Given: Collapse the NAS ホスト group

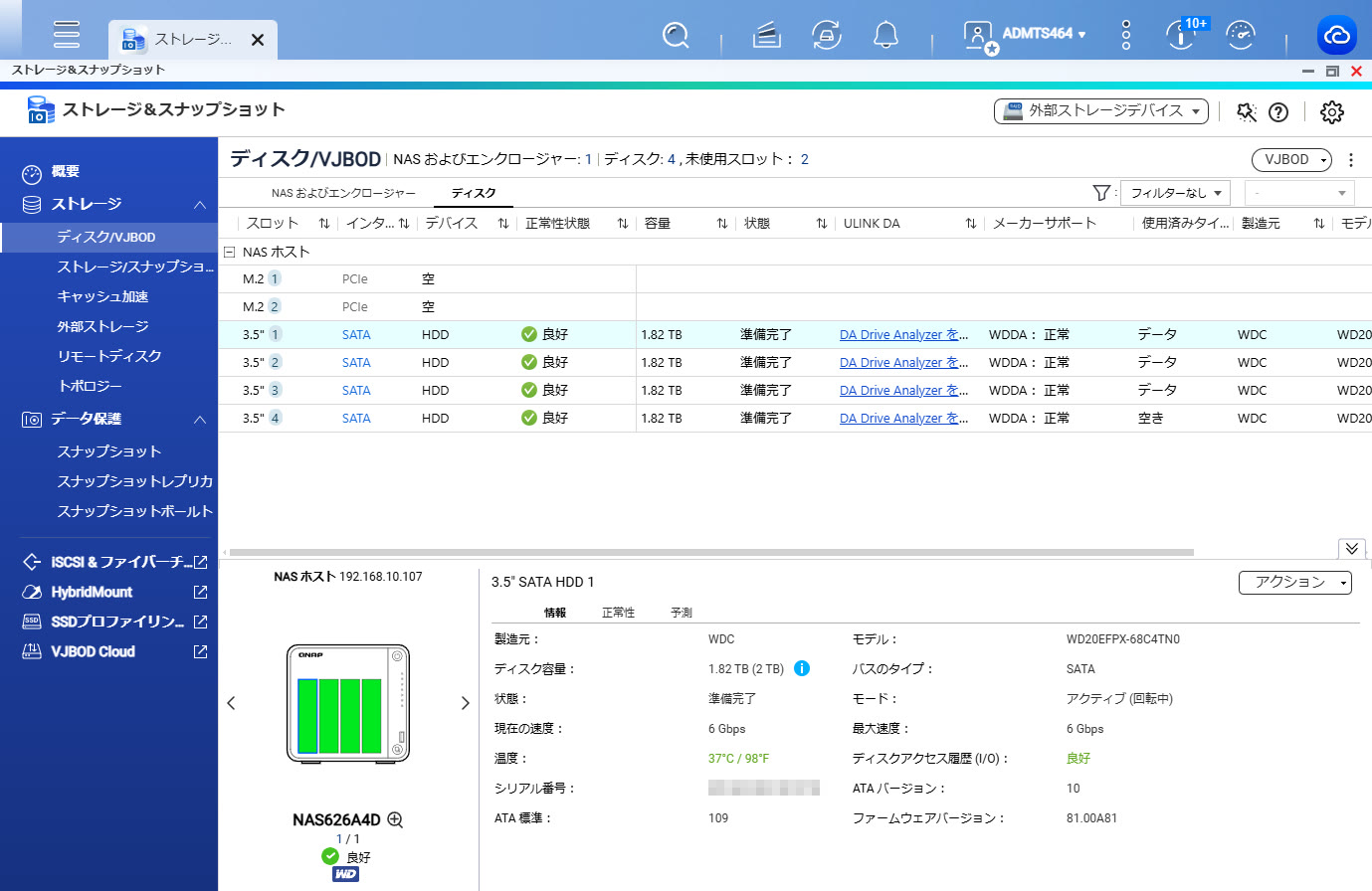Looking at the screenshot, I should 230,252.
